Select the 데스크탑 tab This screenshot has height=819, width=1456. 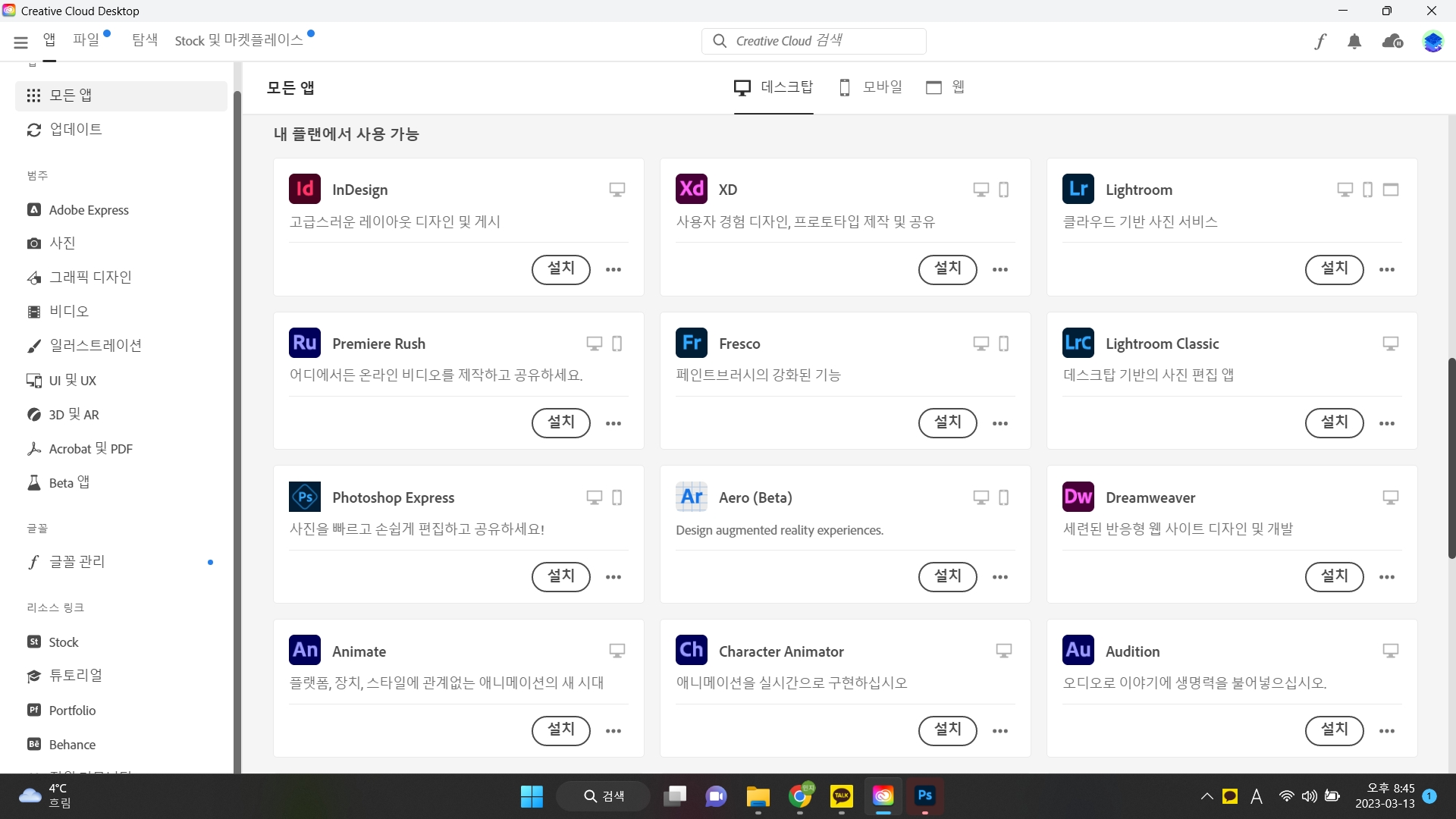coord(773,87)
